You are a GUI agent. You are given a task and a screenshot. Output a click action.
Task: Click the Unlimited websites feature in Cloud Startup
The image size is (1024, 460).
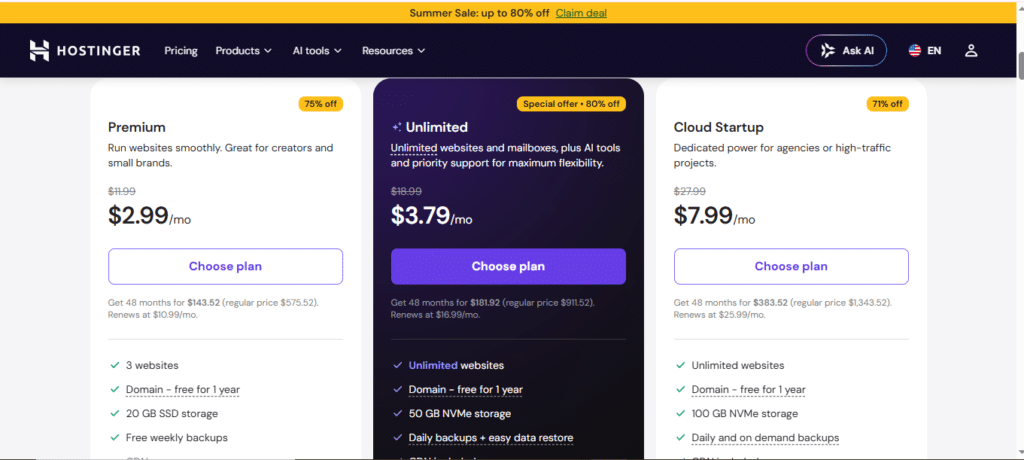click(x=738, y=365)
